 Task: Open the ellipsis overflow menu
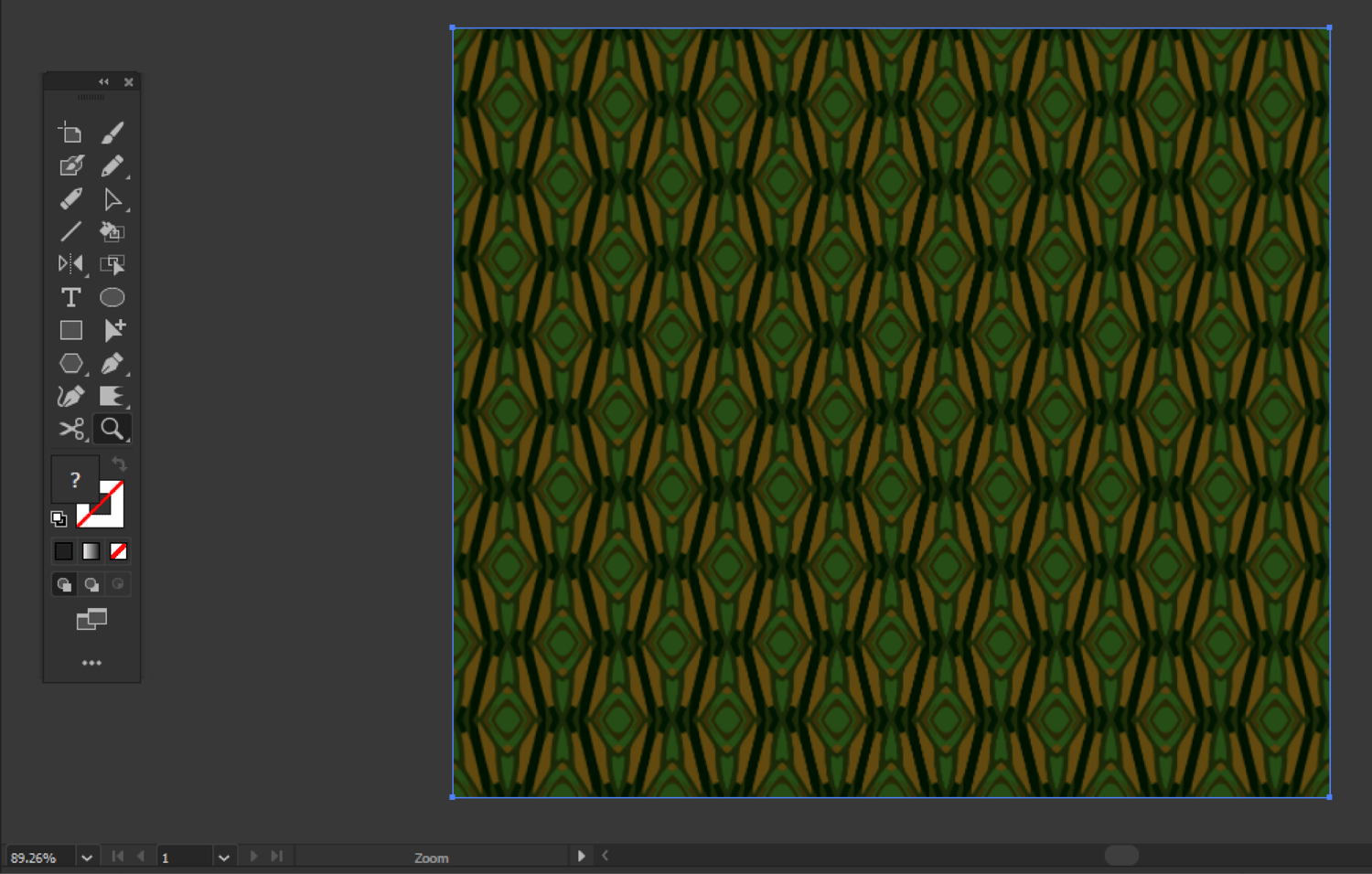click(91, 662)
